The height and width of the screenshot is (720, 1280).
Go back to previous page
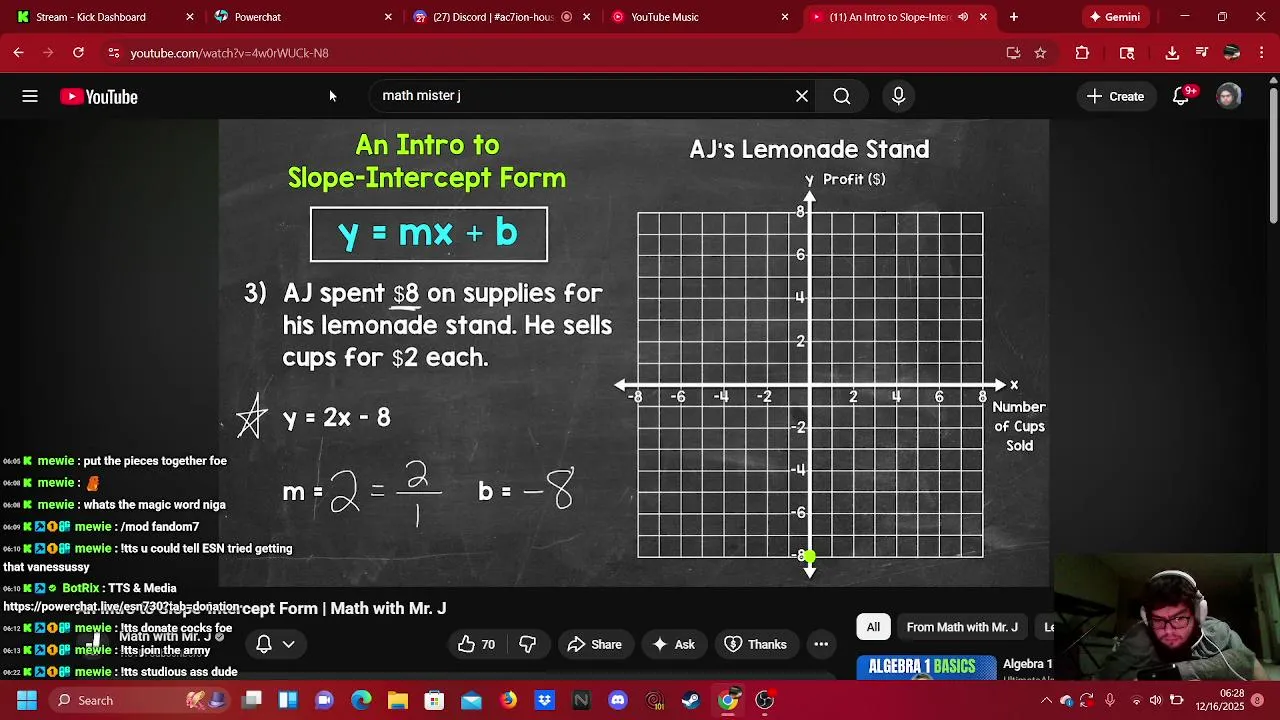tap(19, 53)
